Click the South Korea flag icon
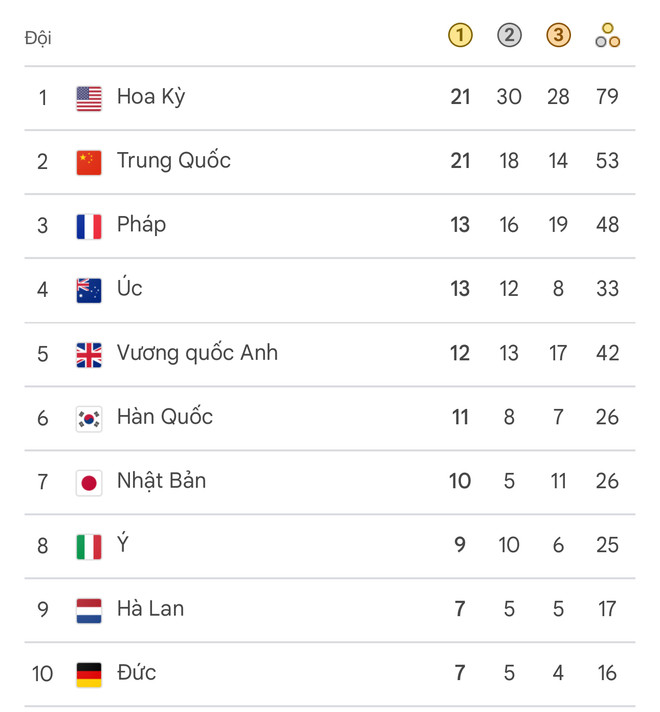The height and width of the screenshot is (712, 660). coord(89,418)
